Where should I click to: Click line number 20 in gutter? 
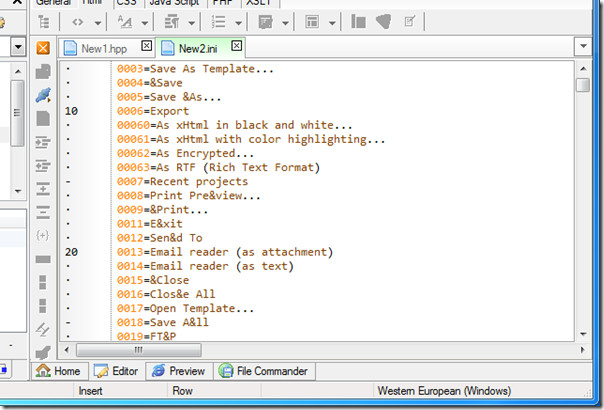71,252
